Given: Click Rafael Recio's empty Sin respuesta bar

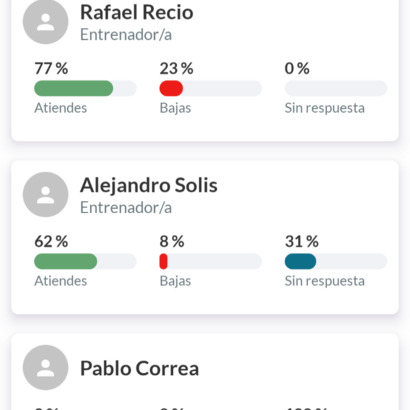Looking at the screenshot, I should click(336, 88).
